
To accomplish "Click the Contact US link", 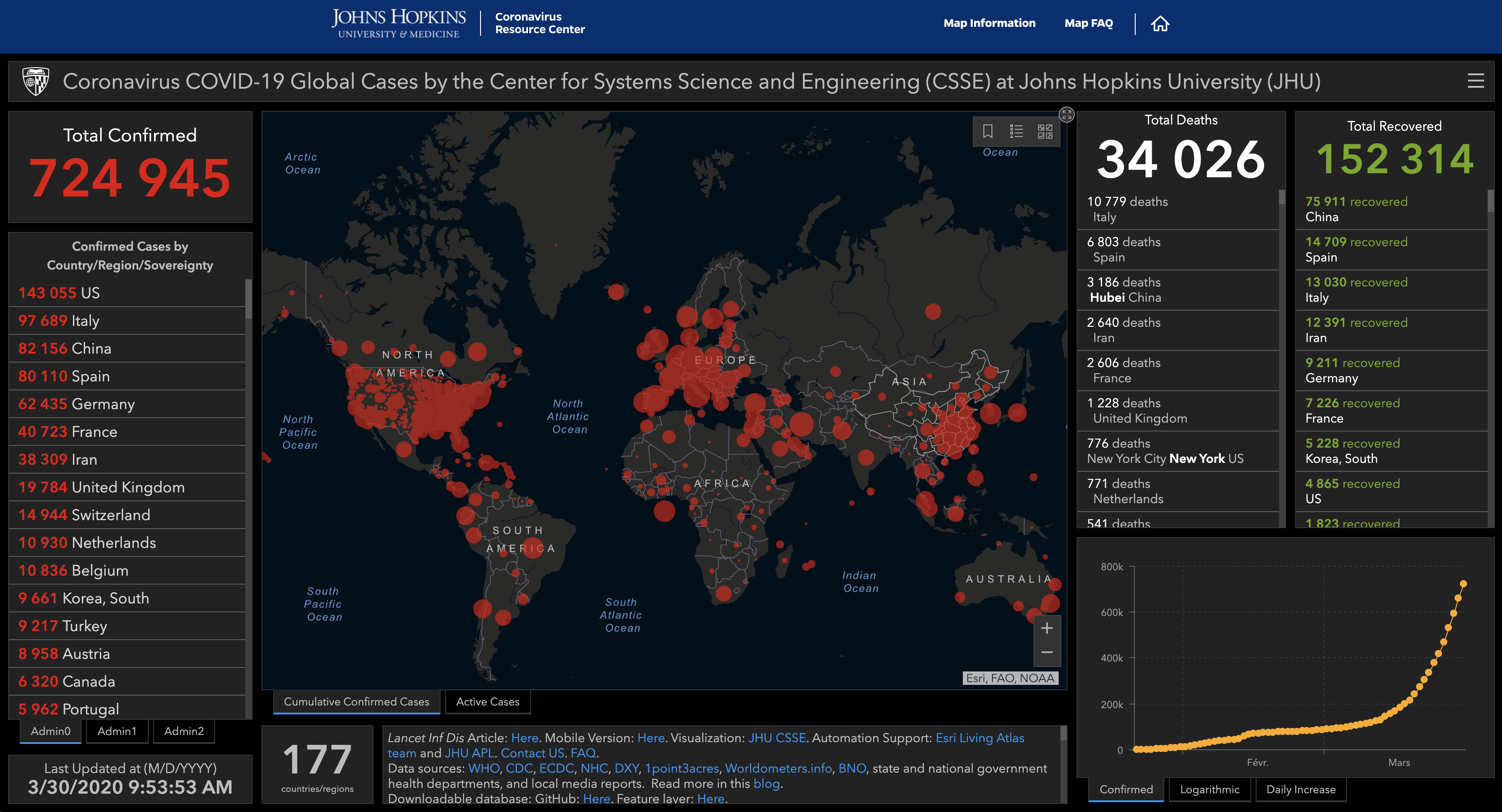I will [x=532, y=753].
